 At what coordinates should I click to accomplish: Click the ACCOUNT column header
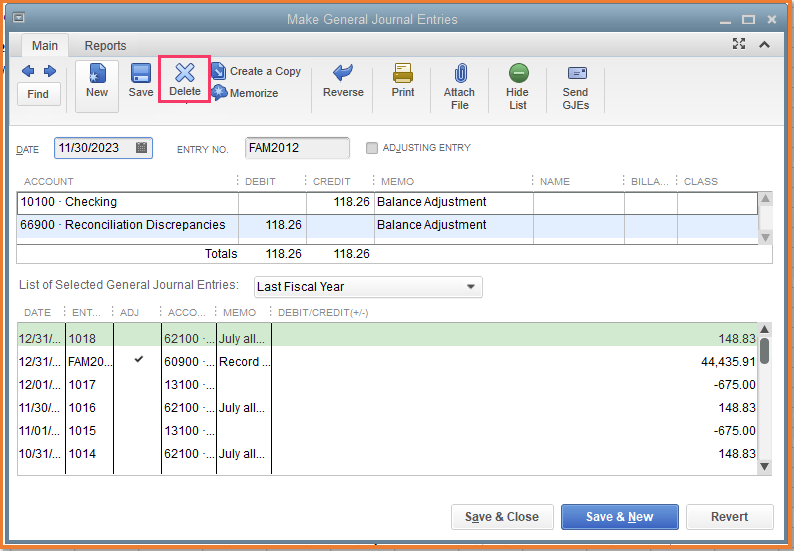pyautogui.click(x=49, y=181)
